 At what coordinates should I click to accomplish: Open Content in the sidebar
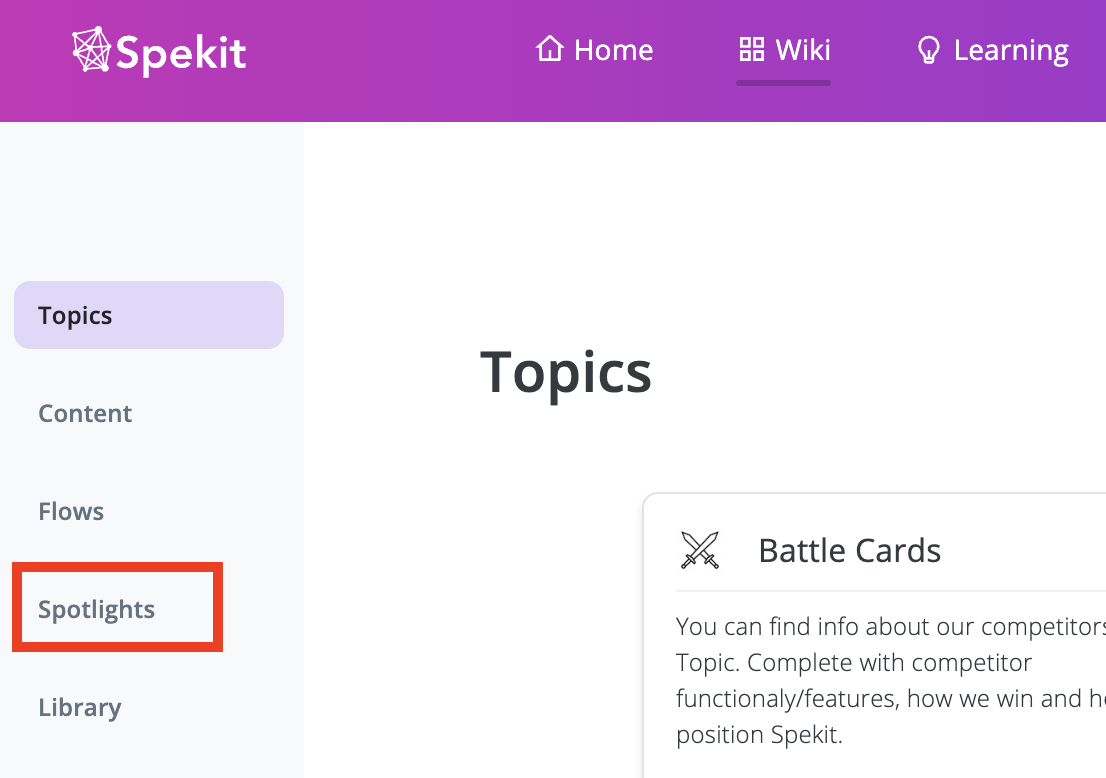tap(85, 413)
